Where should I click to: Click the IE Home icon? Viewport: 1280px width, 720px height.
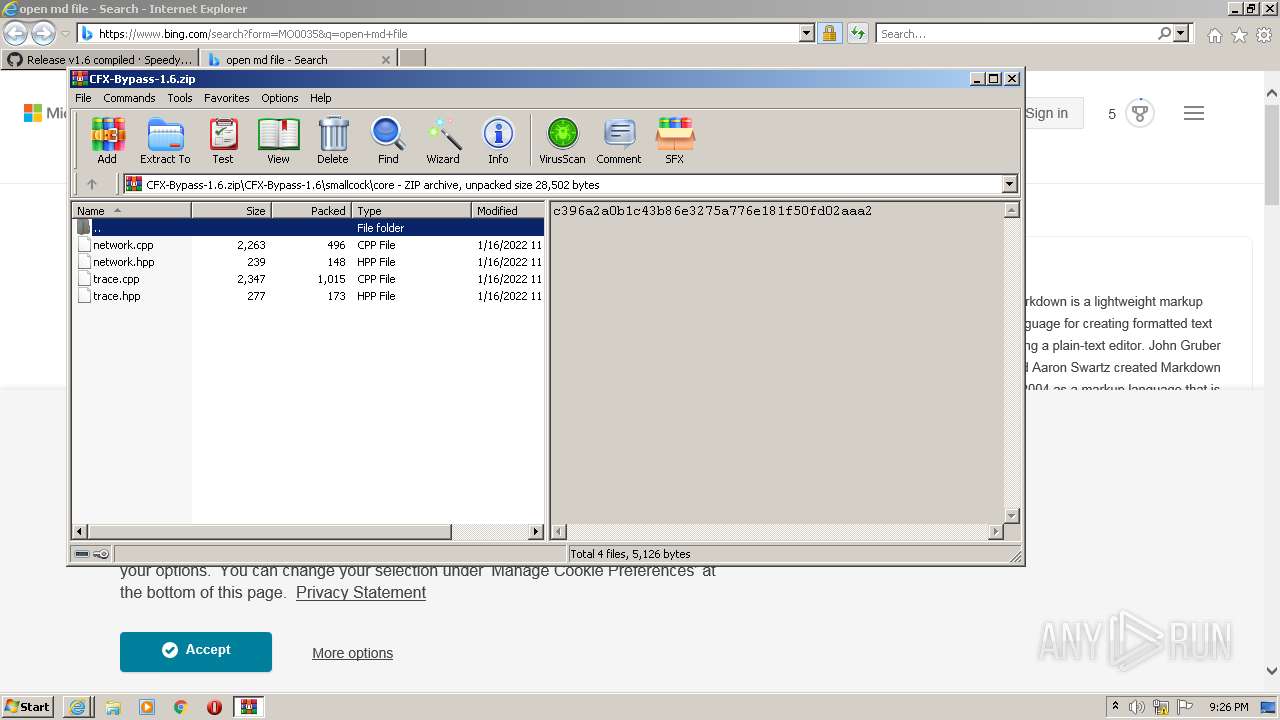[1214, 35]
